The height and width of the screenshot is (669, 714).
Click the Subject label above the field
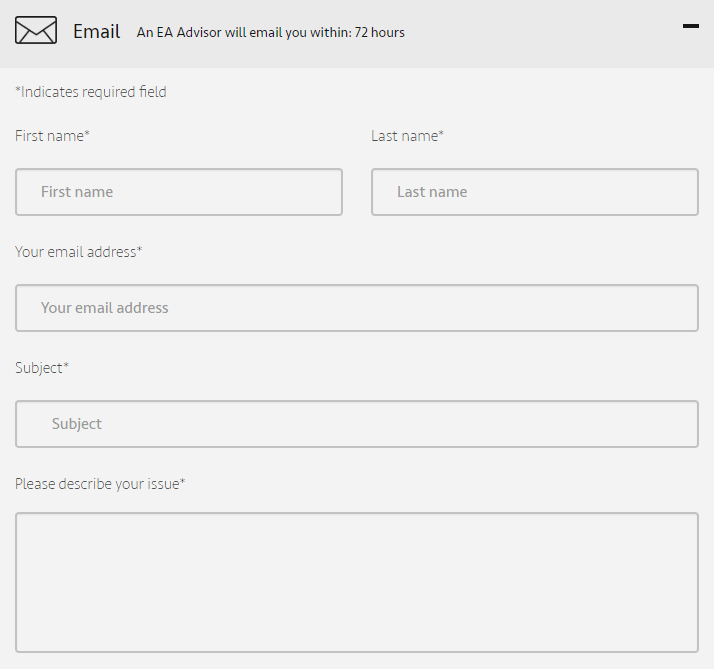[x=42, y=368]
